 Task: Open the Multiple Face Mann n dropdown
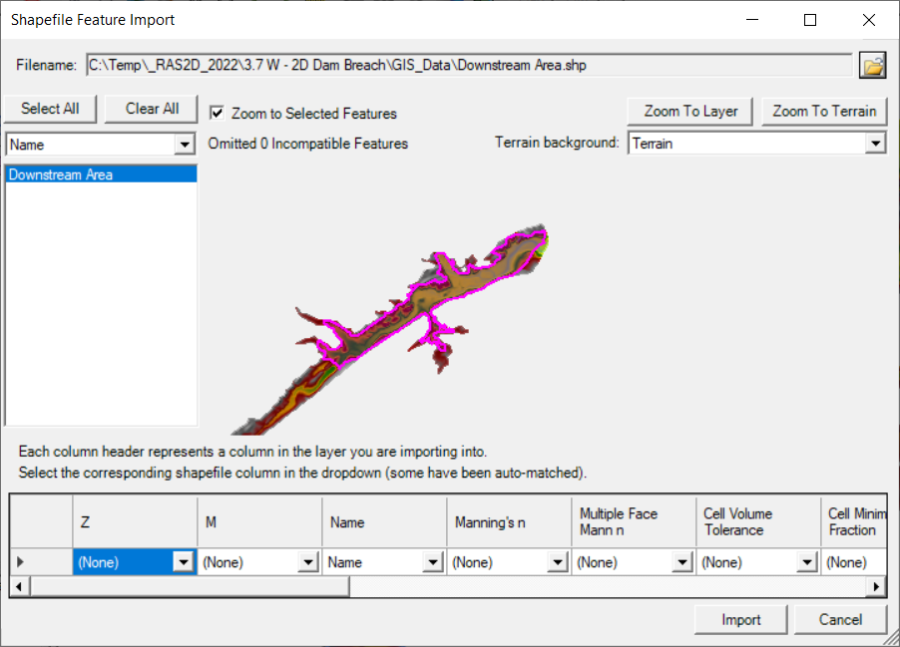(x=682, y=562)
